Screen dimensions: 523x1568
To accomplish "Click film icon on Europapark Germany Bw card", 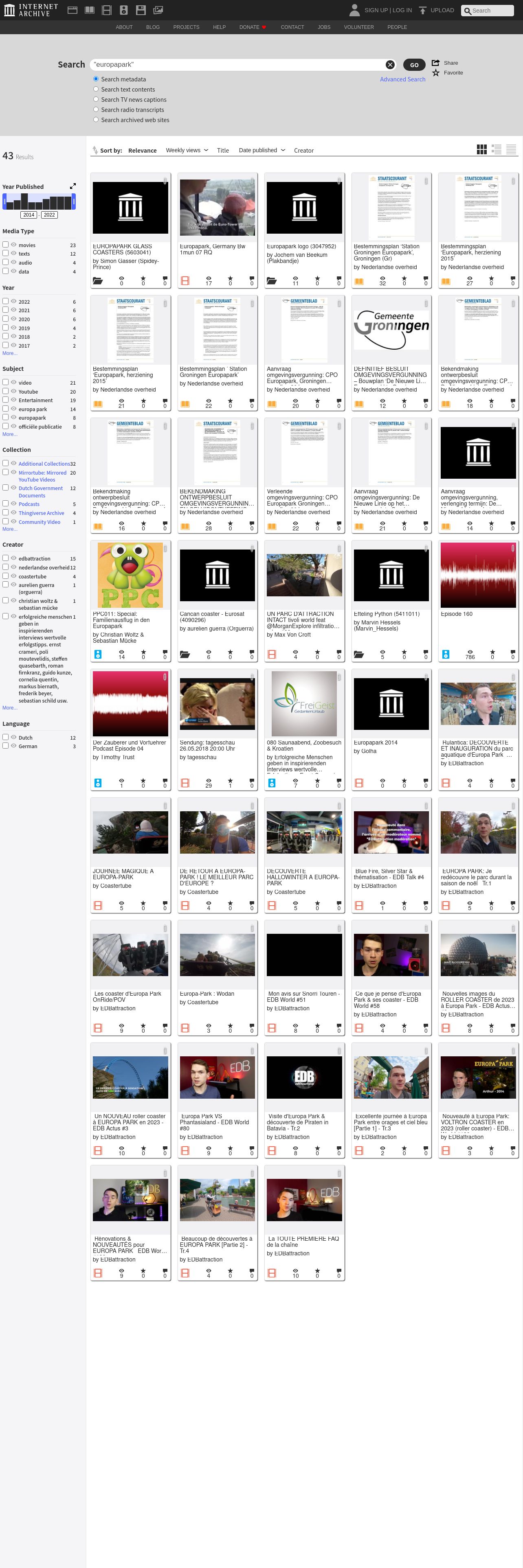I will 185,280.
